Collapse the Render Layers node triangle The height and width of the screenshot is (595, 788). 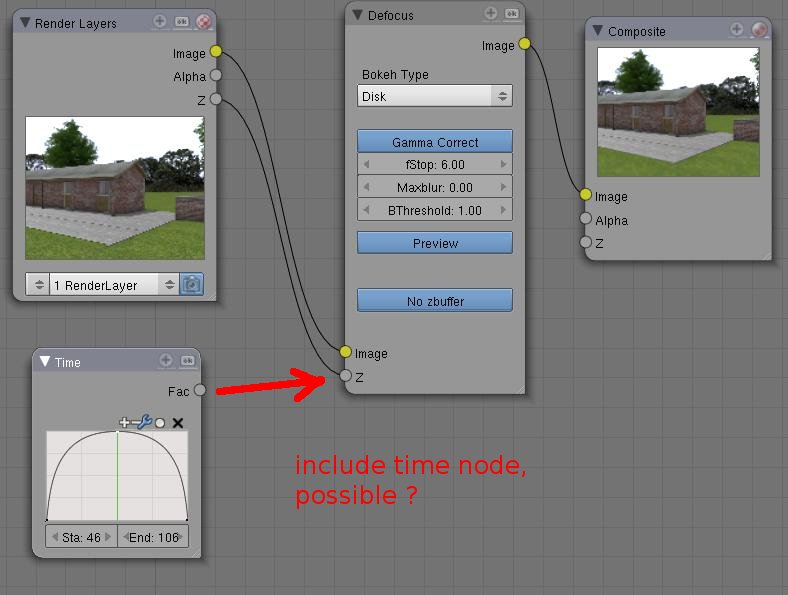25,23
